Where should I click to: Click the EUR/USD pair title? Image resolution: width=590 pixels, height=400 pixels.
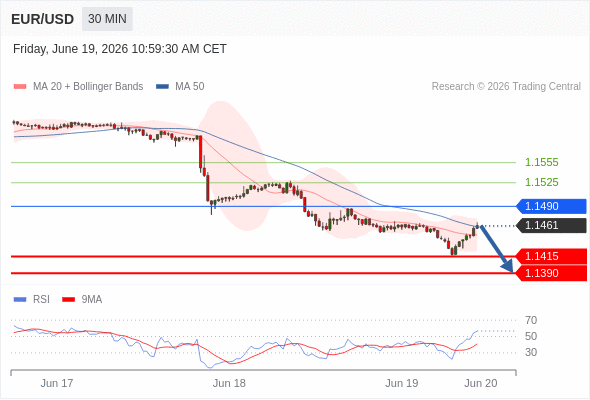click(43, 19)
